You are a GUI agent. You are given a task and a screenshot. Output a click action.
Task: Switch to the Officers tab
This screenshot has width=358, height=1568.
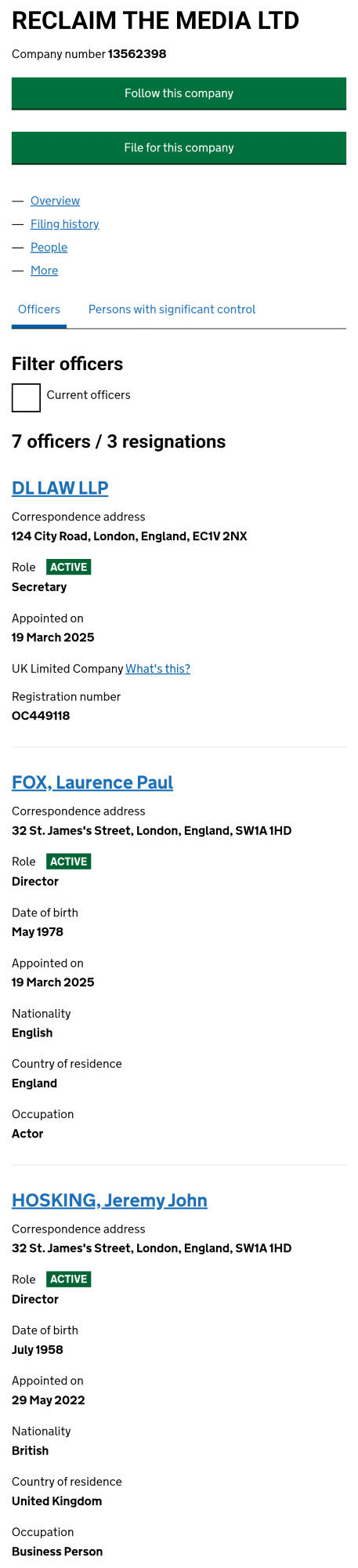(39, 310)
